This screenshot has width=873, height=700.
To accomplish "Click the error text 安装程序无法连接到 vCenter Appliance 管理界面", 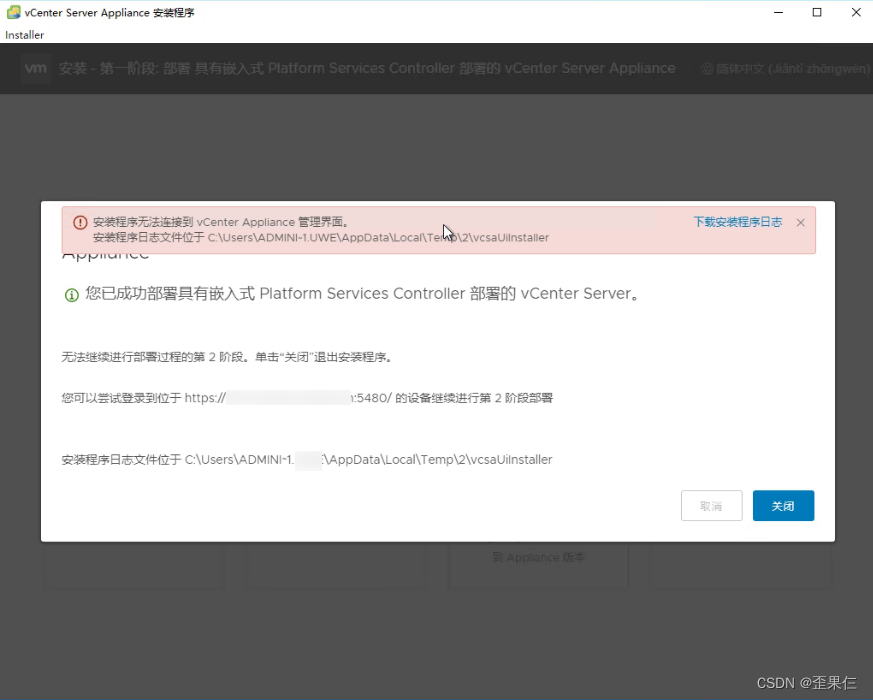I will point(222,222).
